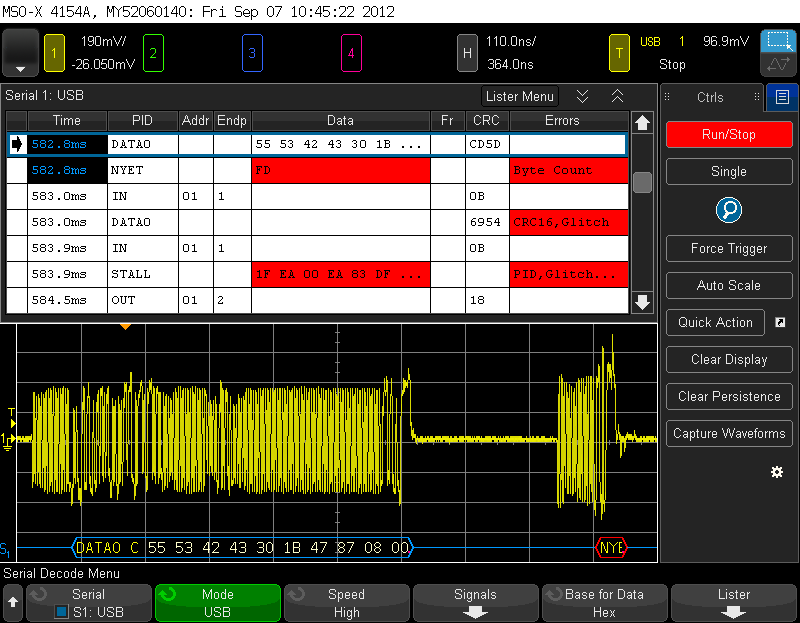Open the sidebar list panel icon
Screen dimensions: 800x623
click(x=782, y=98)
